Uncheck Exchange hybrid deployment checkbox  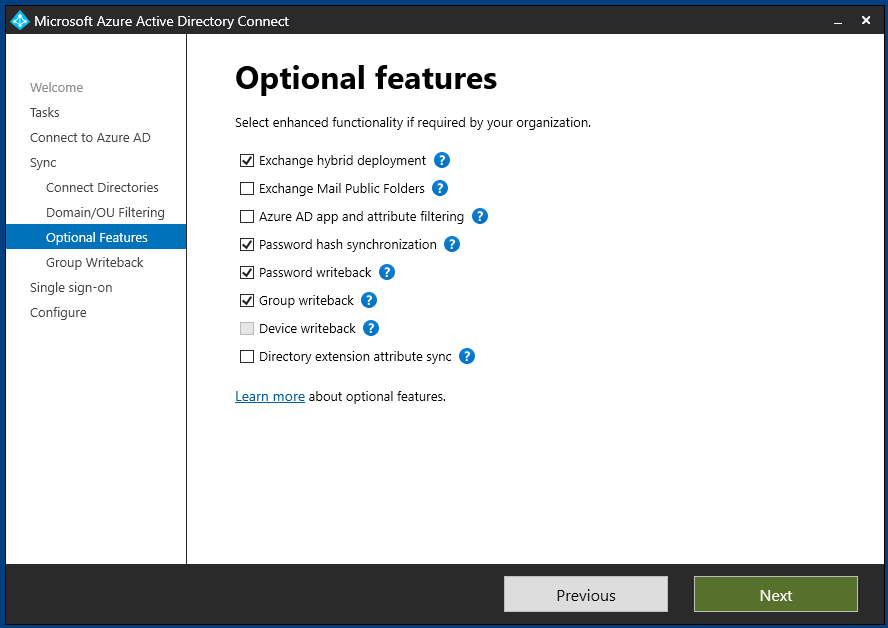(247, 161)
